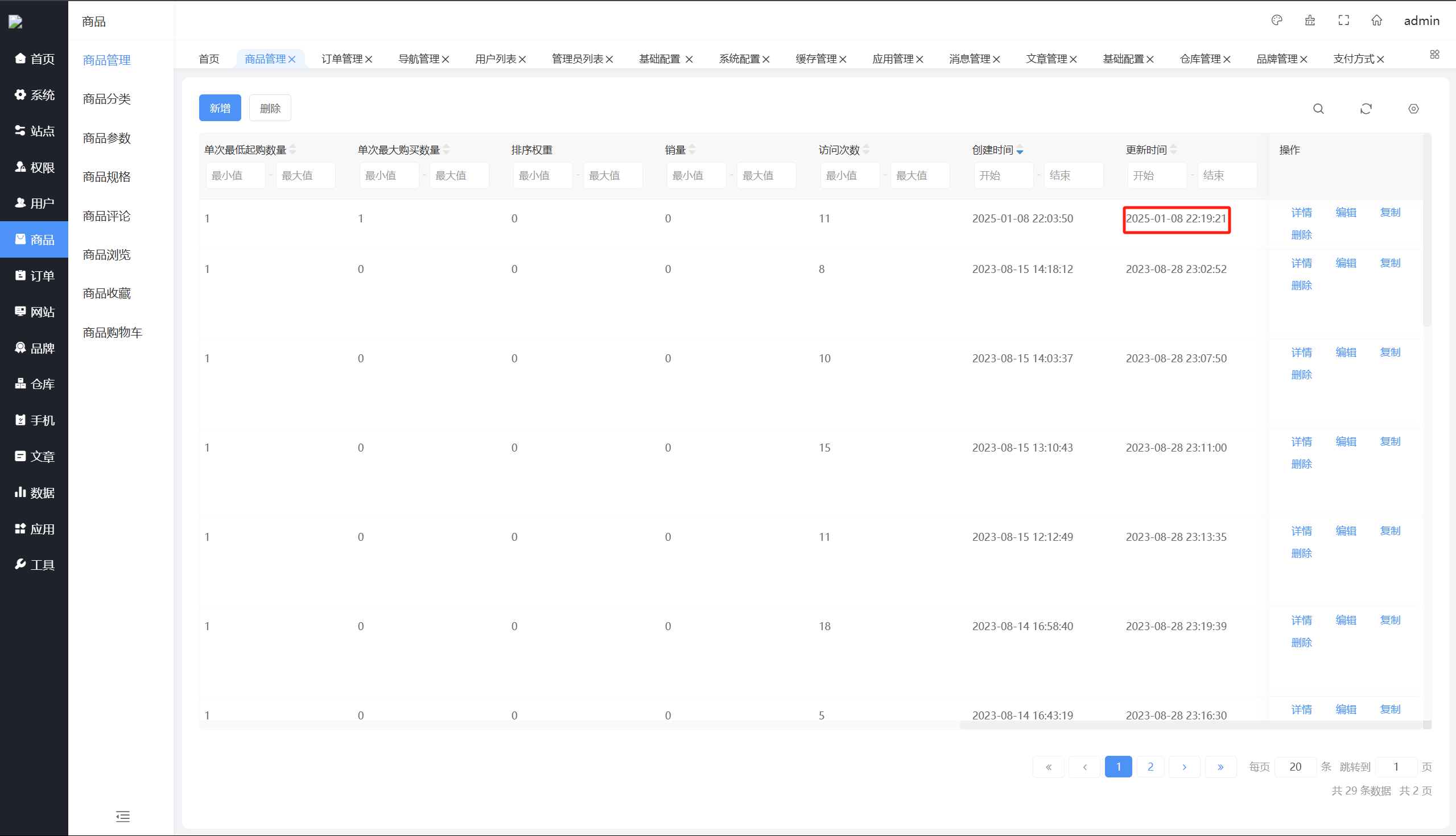Click the home icon near admin
Screen dimensions: 1456x836
[x=1377, y=20]
